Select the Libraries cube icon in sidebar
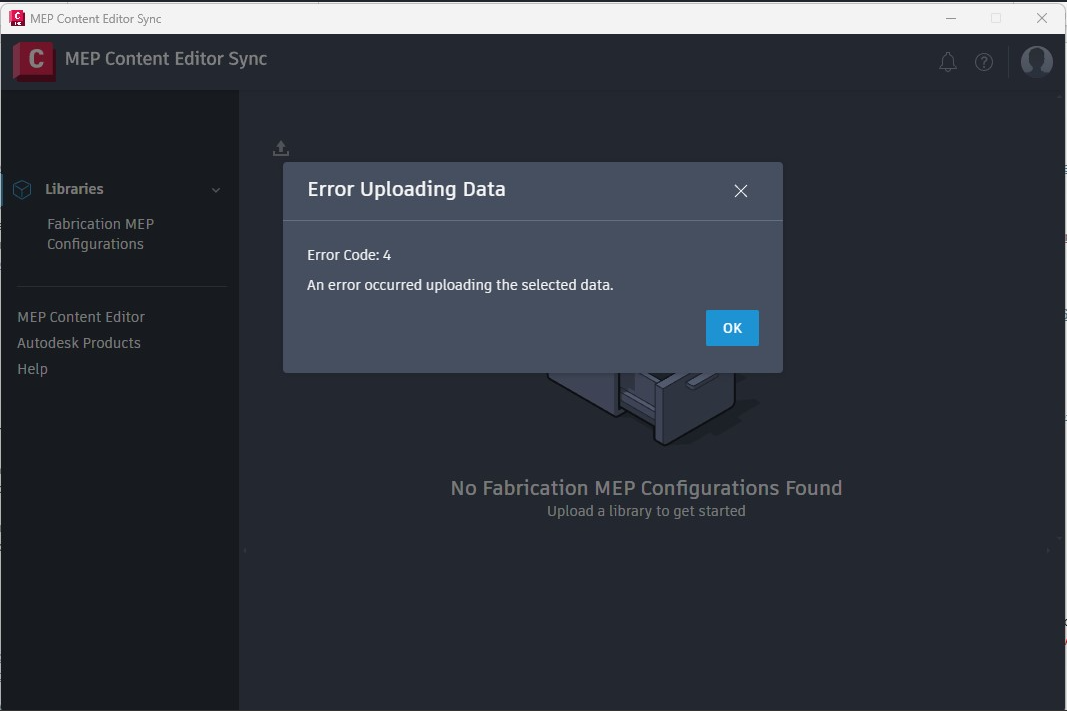 (22, 188)
